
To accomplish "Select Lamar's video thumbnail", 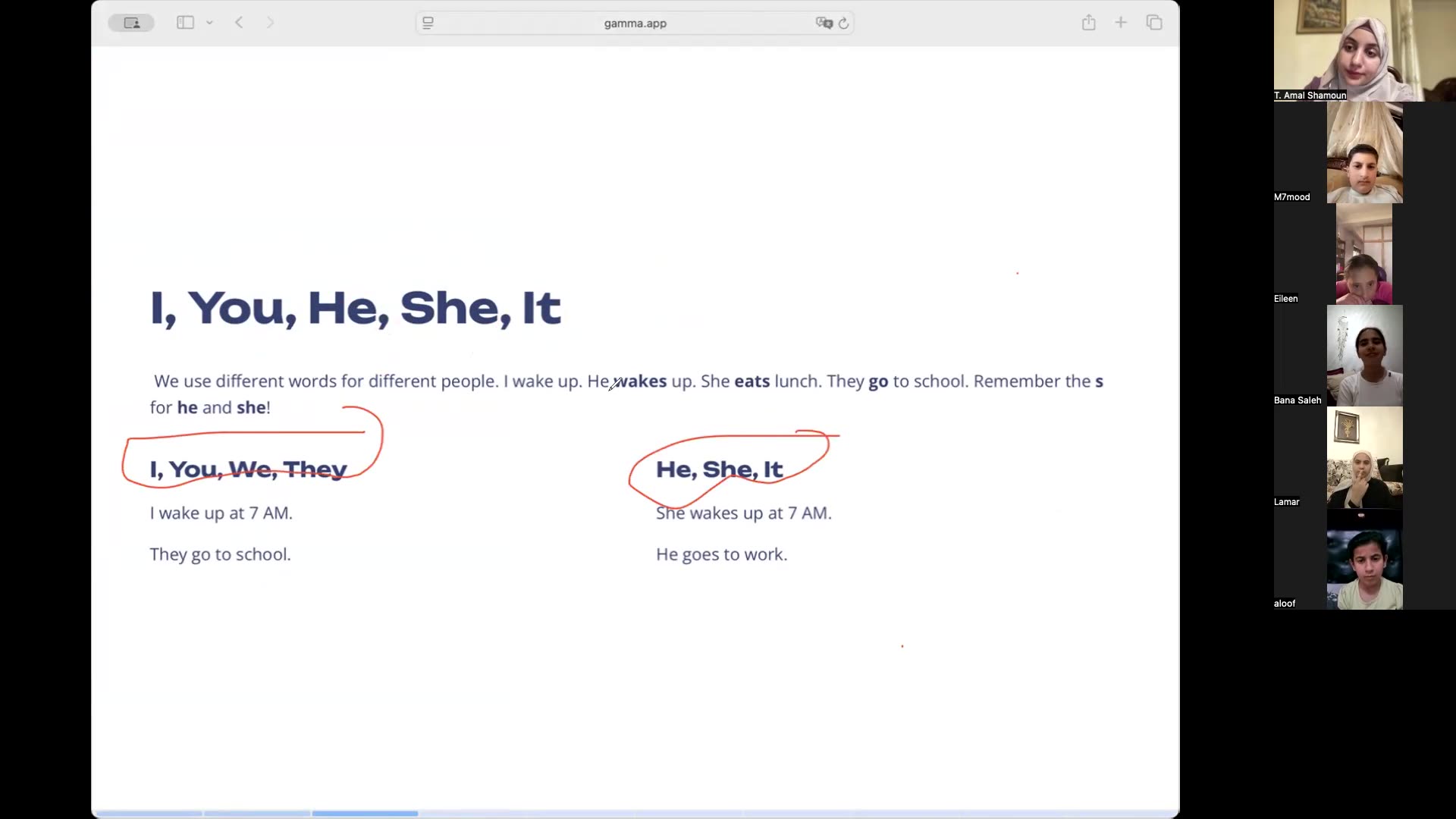I will click(1364, 457).
